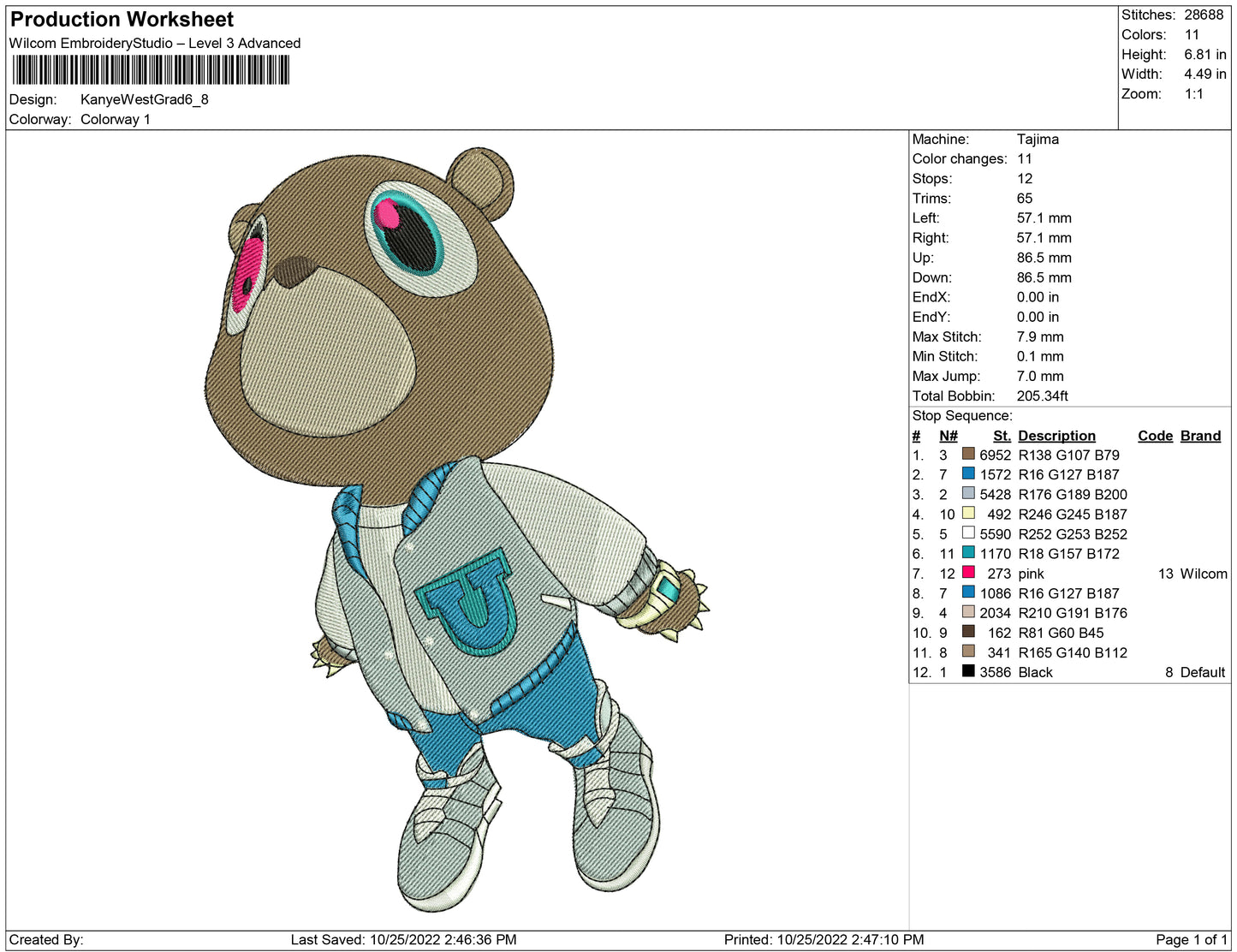Screen dimensions: 1237x952
Task: Click the "Created By:" footer label
Action: click(46, 939)
